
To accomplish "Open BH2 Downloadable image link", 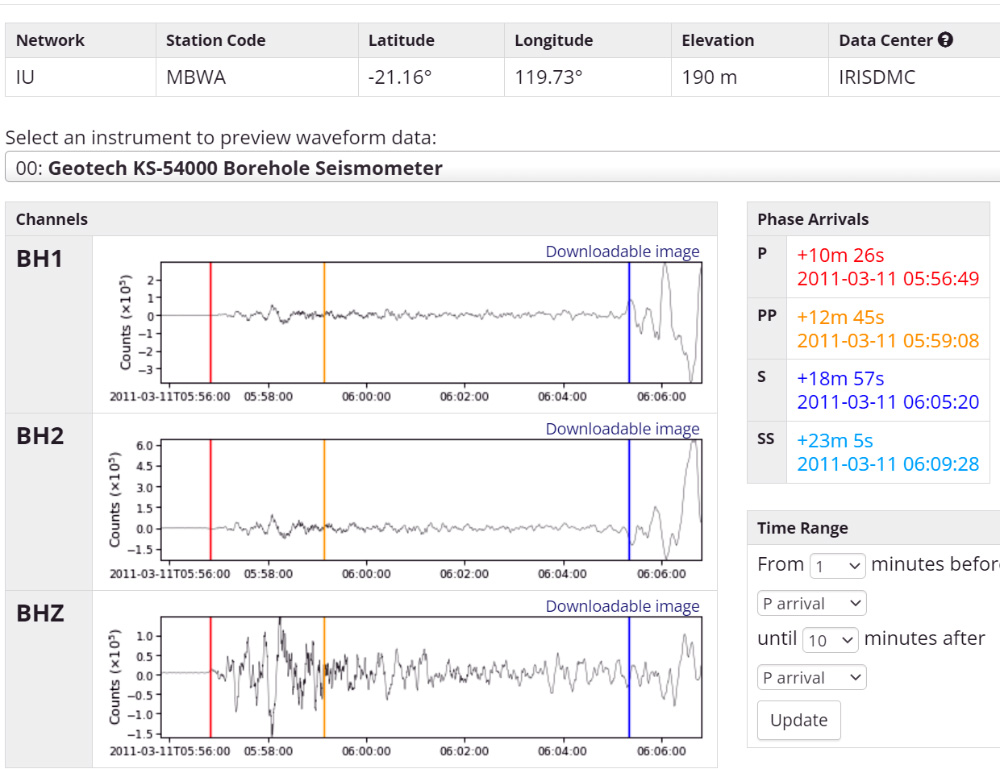I will coord(622,429).
